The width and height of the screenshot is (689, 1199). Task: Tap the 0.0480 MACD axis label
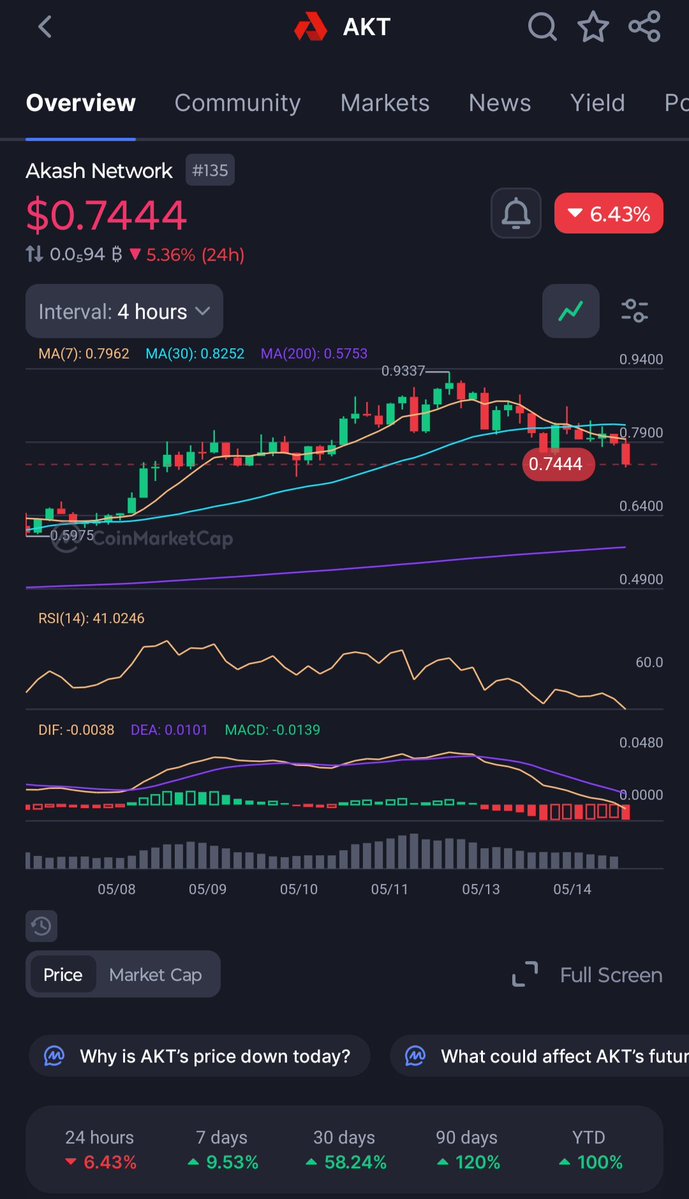click(x=641, y=742)
